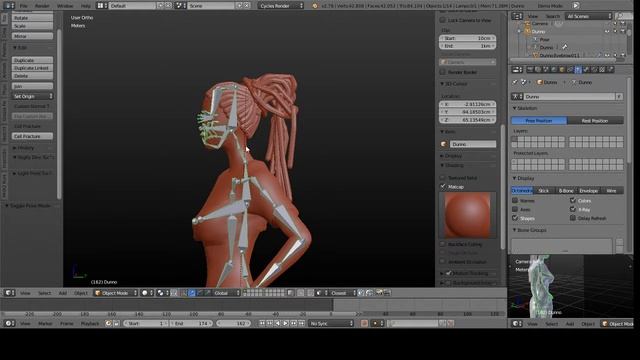Image resolution: width=640 pixels, height=360 pixels.
Task: Open the Cycles Render engine dropdown
Action: pyautogui.click(x=281, y=6)
